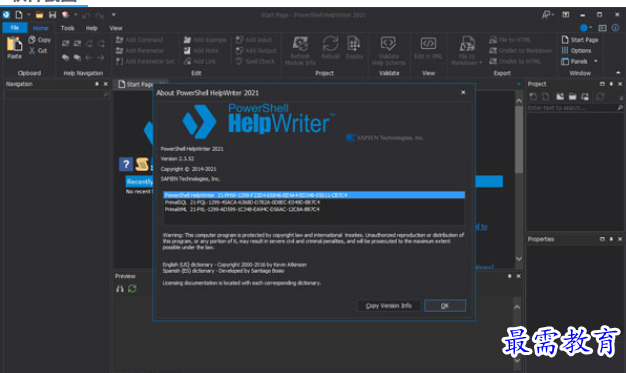Collapse the ribbon with the up arrow
This screenshot has height=373, width=626.
(618, 73)
